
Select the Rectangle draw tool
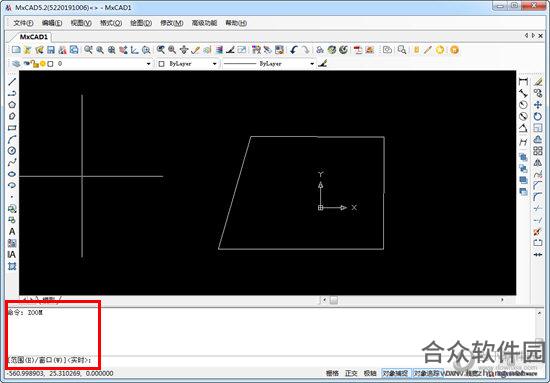tap(12, 128)
